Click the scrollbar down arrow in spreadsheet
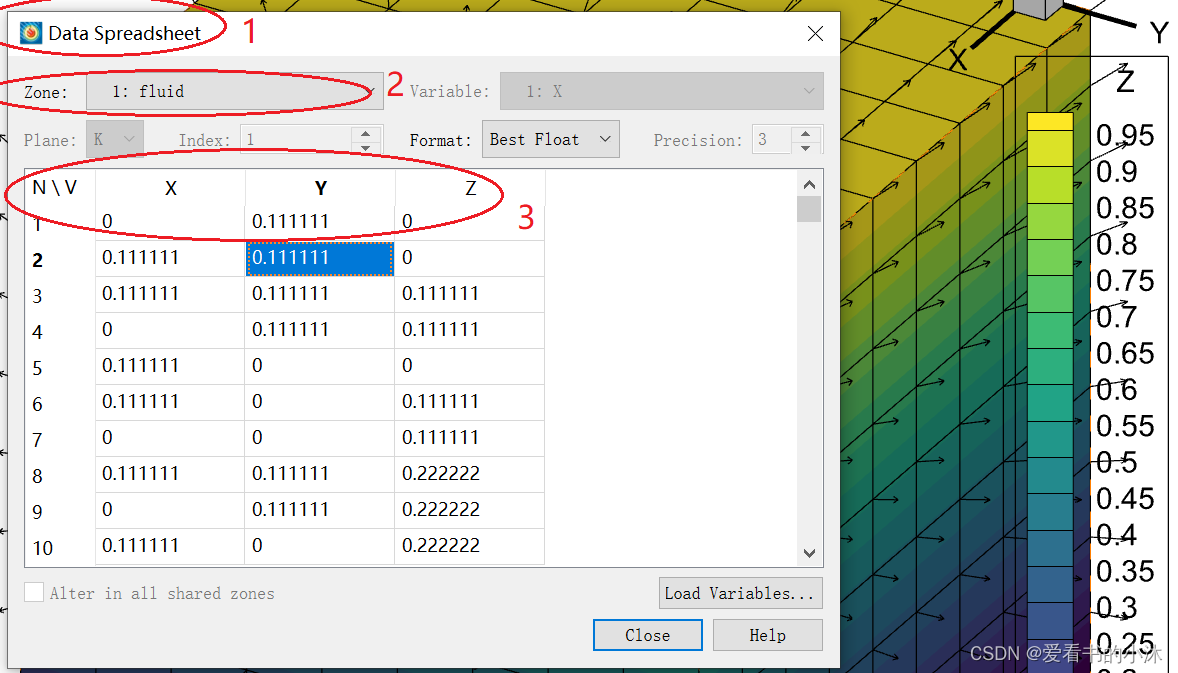The image size is (1178, 673). (x=809, y=553)
